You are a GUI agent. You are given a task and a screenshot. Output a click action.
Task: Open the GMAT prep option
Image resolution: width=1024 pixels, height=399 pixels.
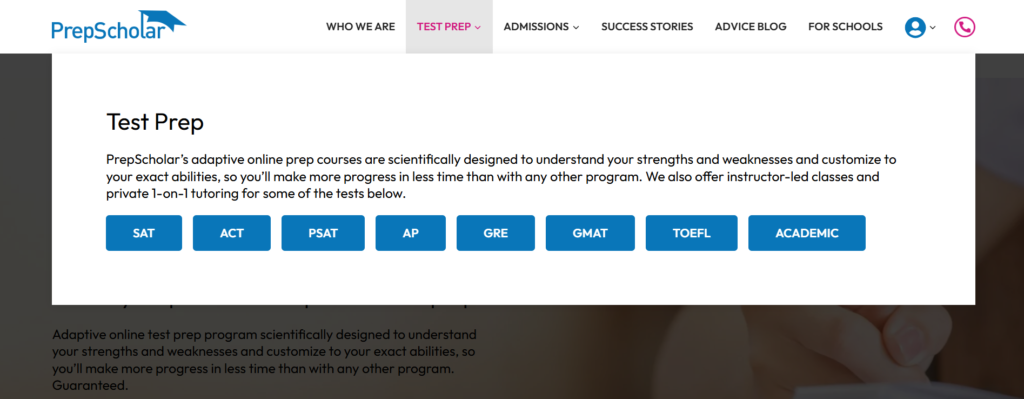(x=590, y=233)
